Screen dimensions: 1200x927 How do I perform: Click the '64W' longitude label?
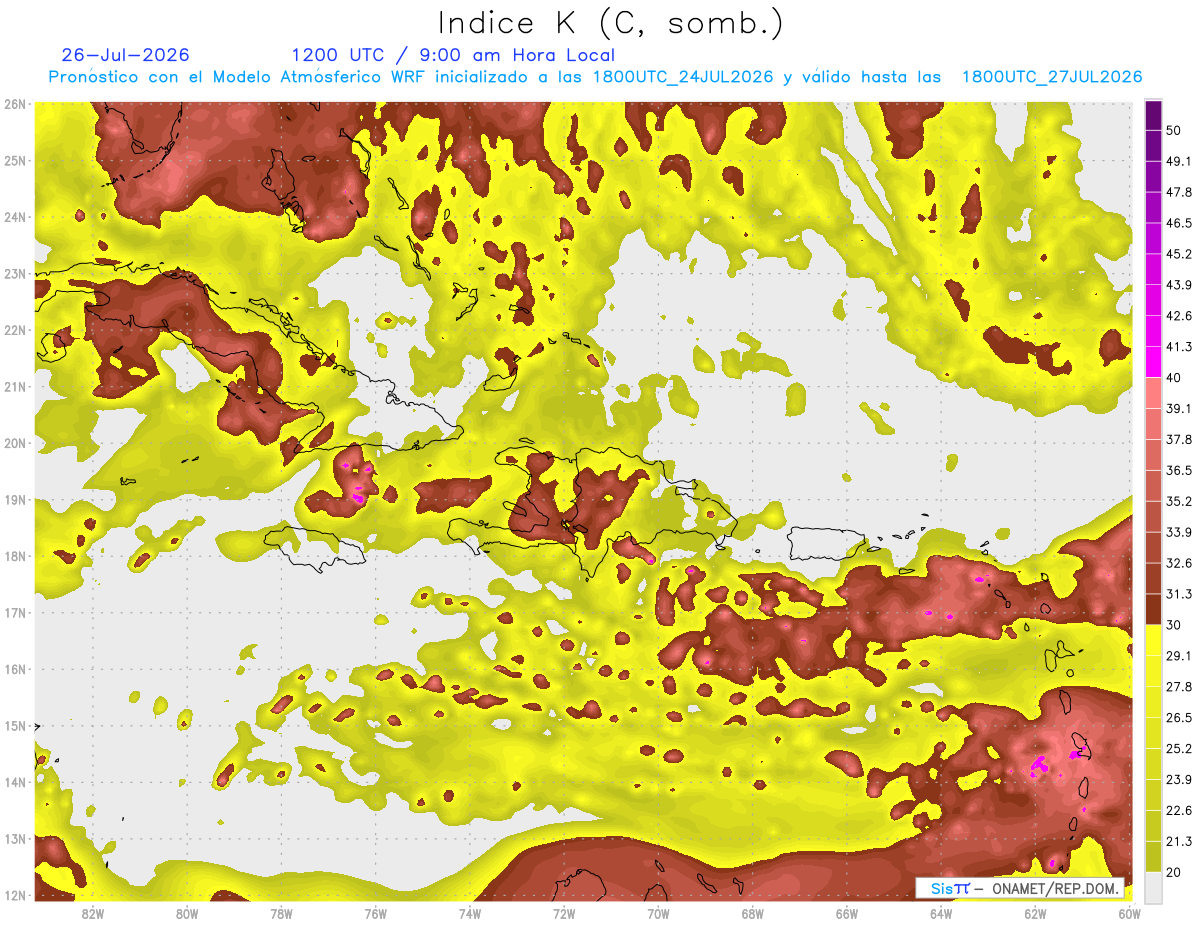click(x=941, y=914)
